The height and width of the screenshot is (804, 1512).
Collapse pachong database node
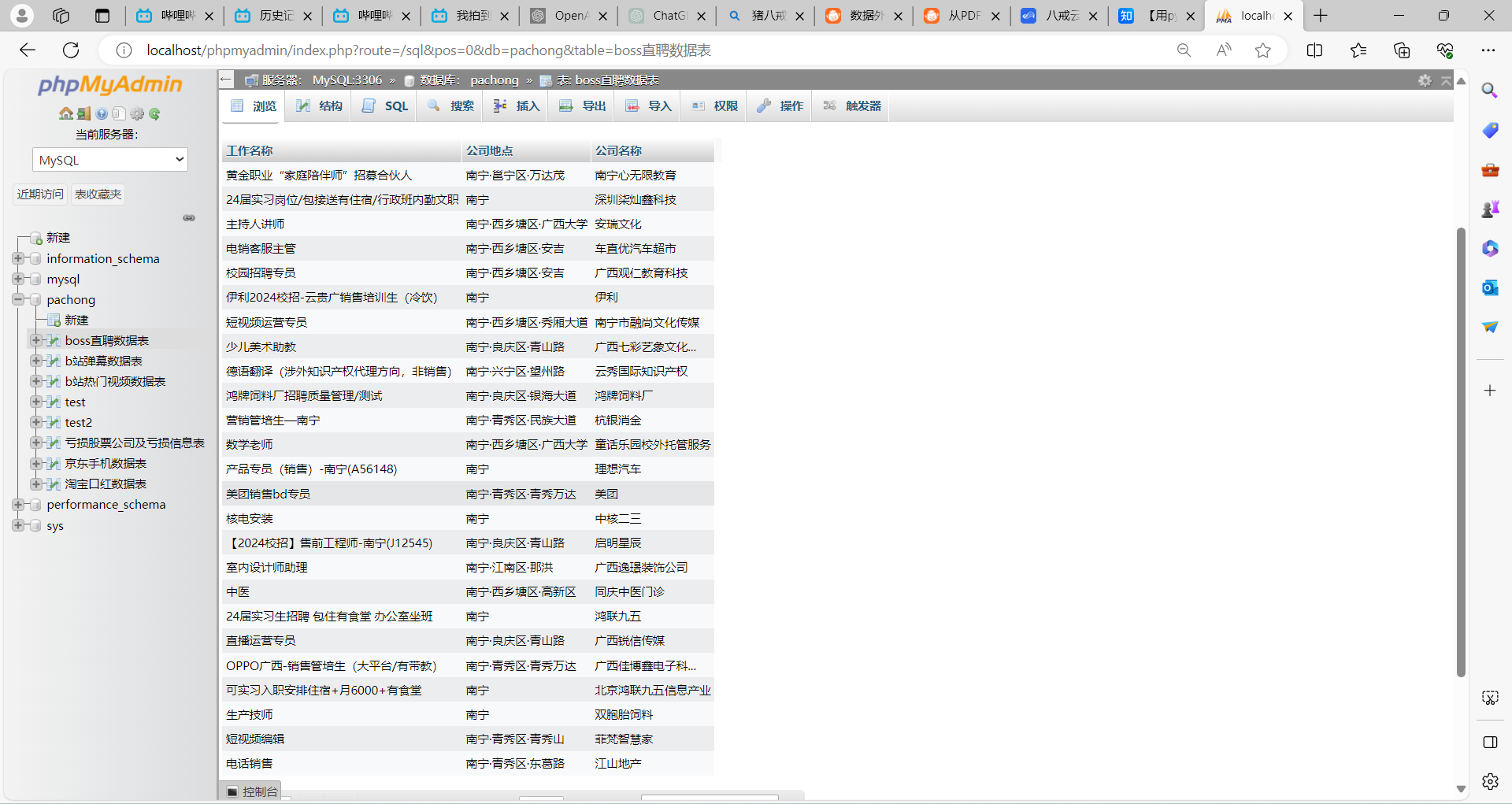point(18,299)
